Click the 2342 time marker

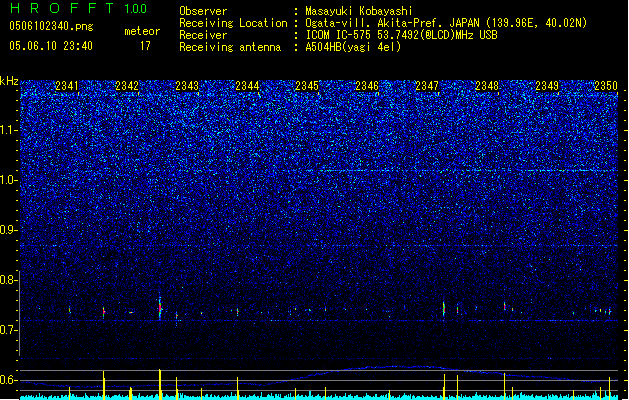coord(127,86)
